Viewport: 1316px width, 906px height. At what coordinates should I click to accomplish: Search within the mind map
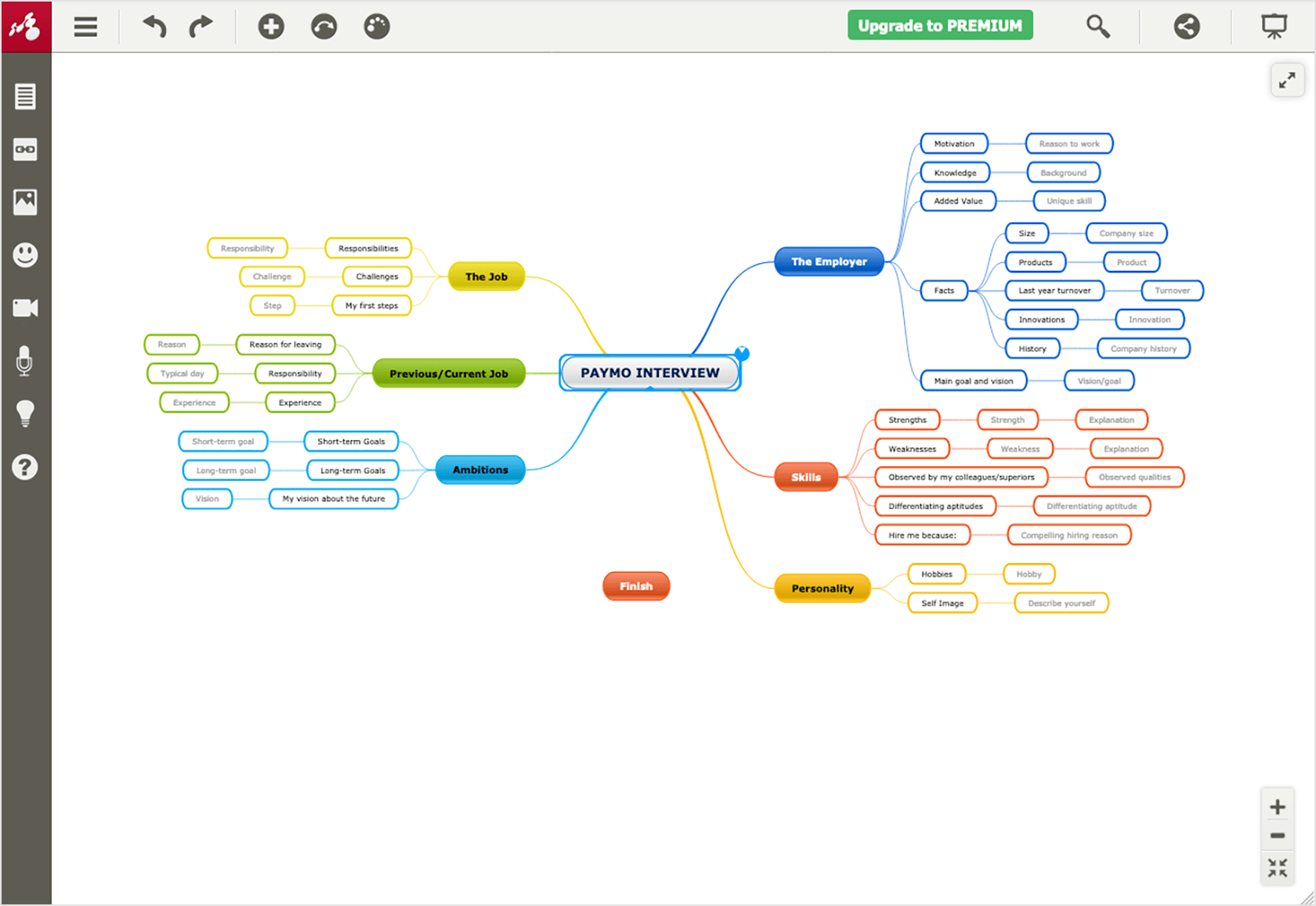coord(1098,26)
